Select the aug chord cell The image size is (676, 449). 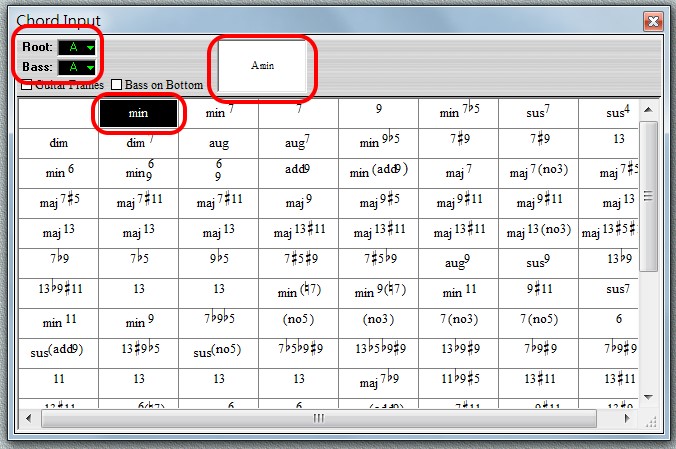tap(219, 144)
